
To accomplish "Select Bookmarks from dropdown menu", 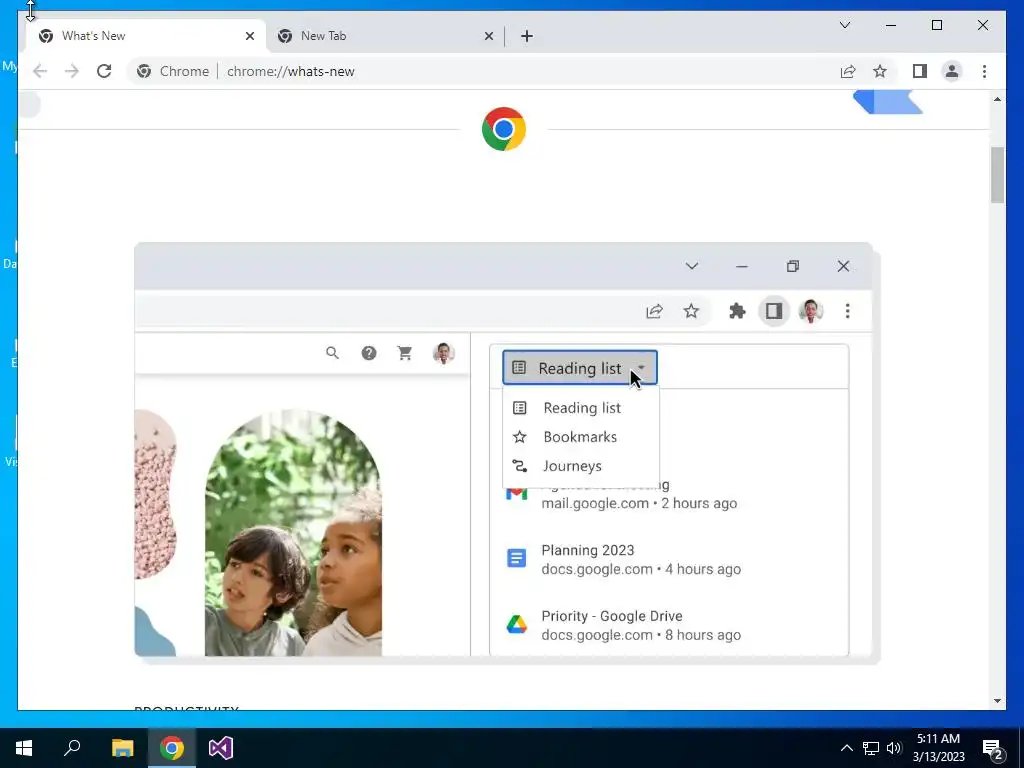I will point(581,437).
